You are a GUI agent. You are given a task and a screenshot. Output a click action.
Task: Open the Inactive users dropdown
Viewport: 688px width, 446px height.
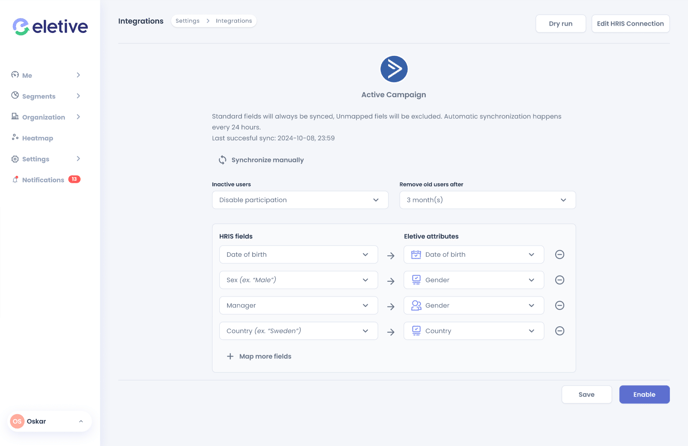click(x=300, y=200)
